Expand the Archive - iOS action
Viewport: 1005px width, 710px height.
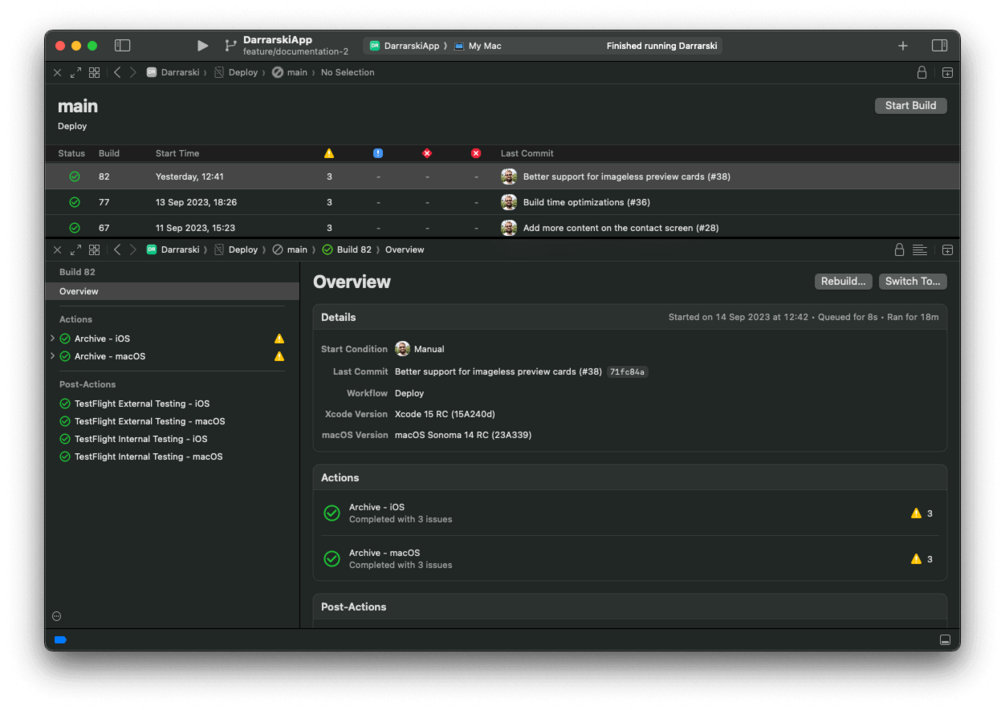click(53, 338)
